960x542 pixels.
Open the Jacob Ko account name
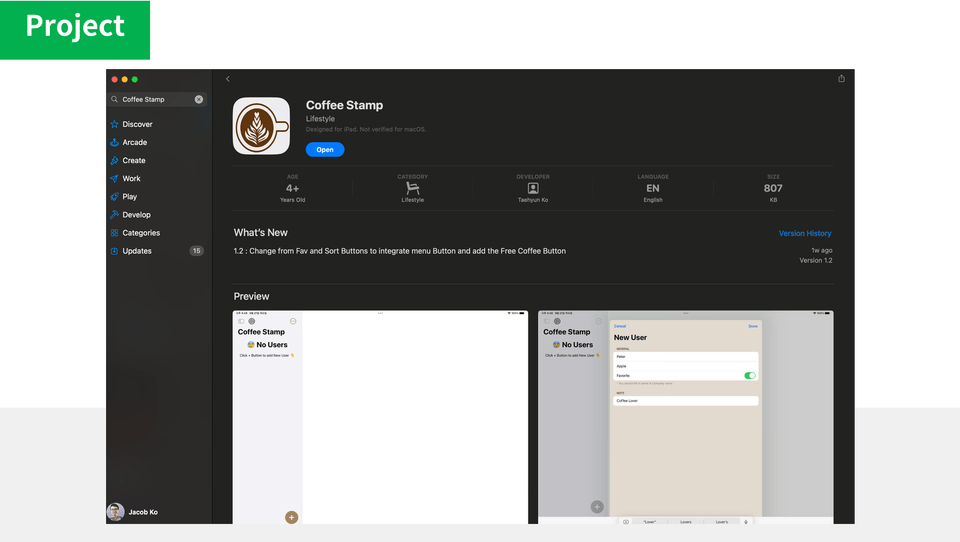143,512
